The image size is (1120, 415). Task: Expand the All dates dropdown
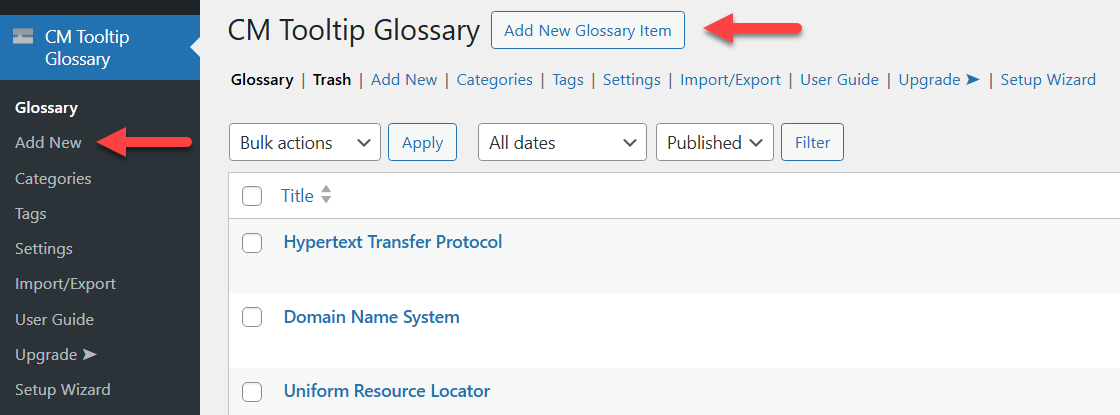click(562, 142)
